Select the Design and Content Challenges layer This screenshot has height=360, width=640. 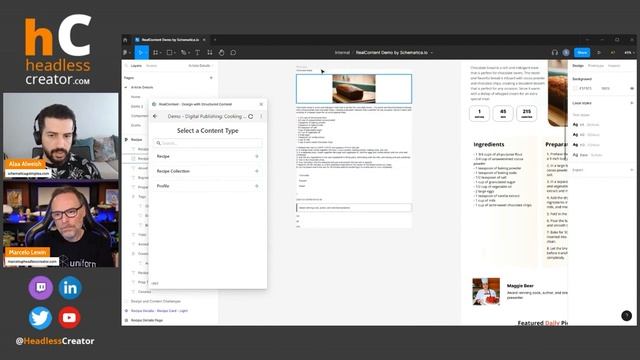(156, 301)
